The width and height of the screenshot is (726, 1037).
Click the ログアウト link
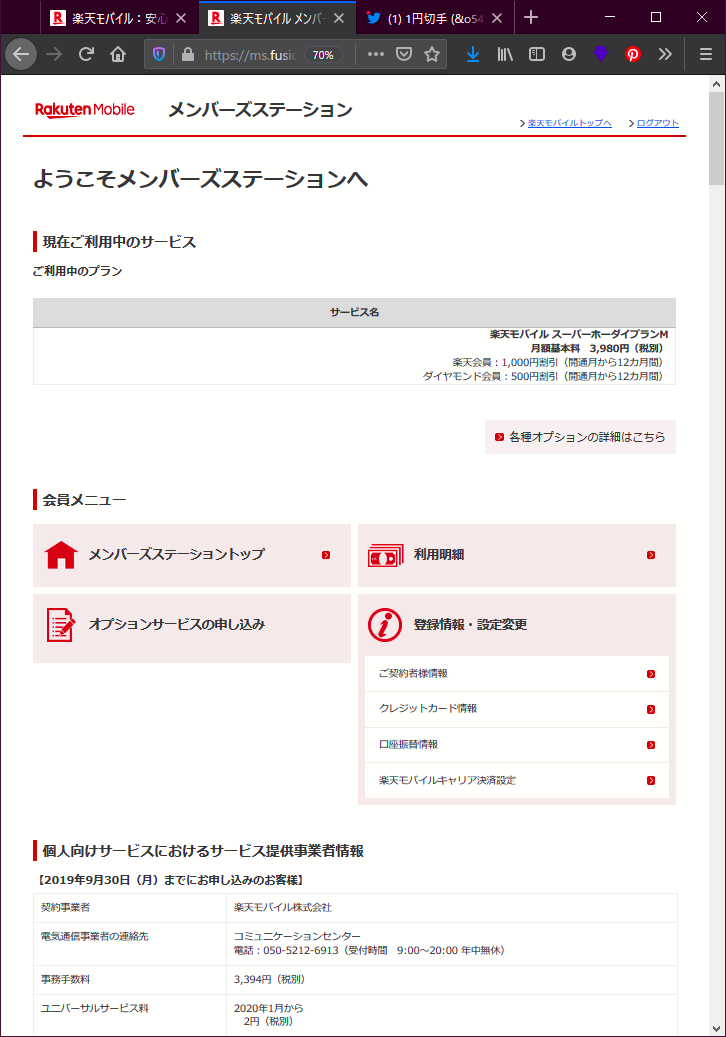click(x=657, y=123)
